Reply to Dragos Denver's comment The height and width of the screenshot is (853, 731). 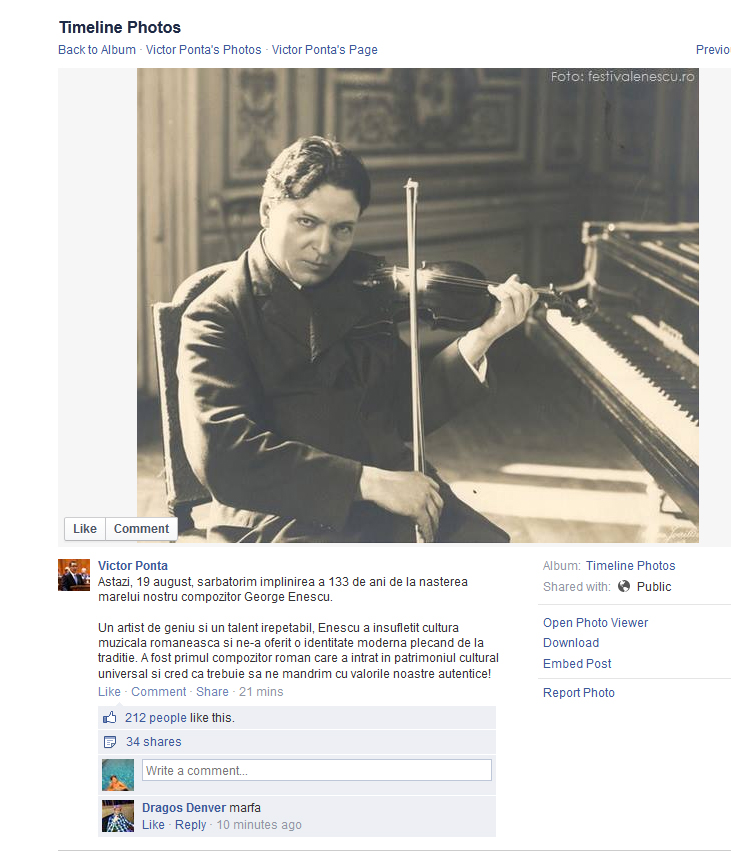pos(190,825)
